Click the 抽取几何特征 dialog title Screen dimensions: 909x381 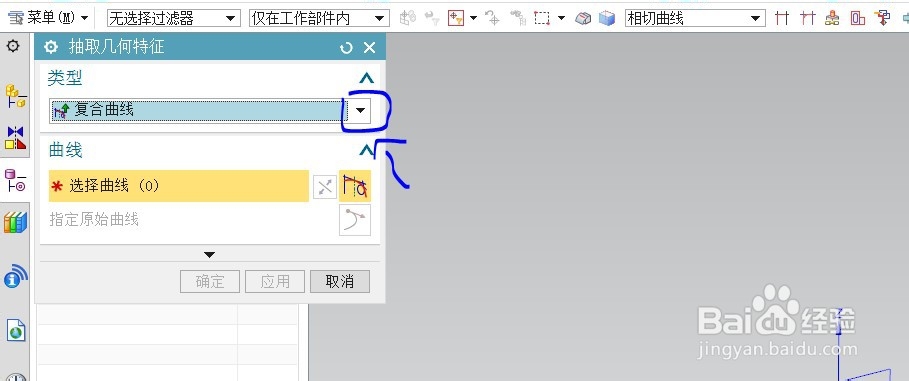[x=117, y=48]
